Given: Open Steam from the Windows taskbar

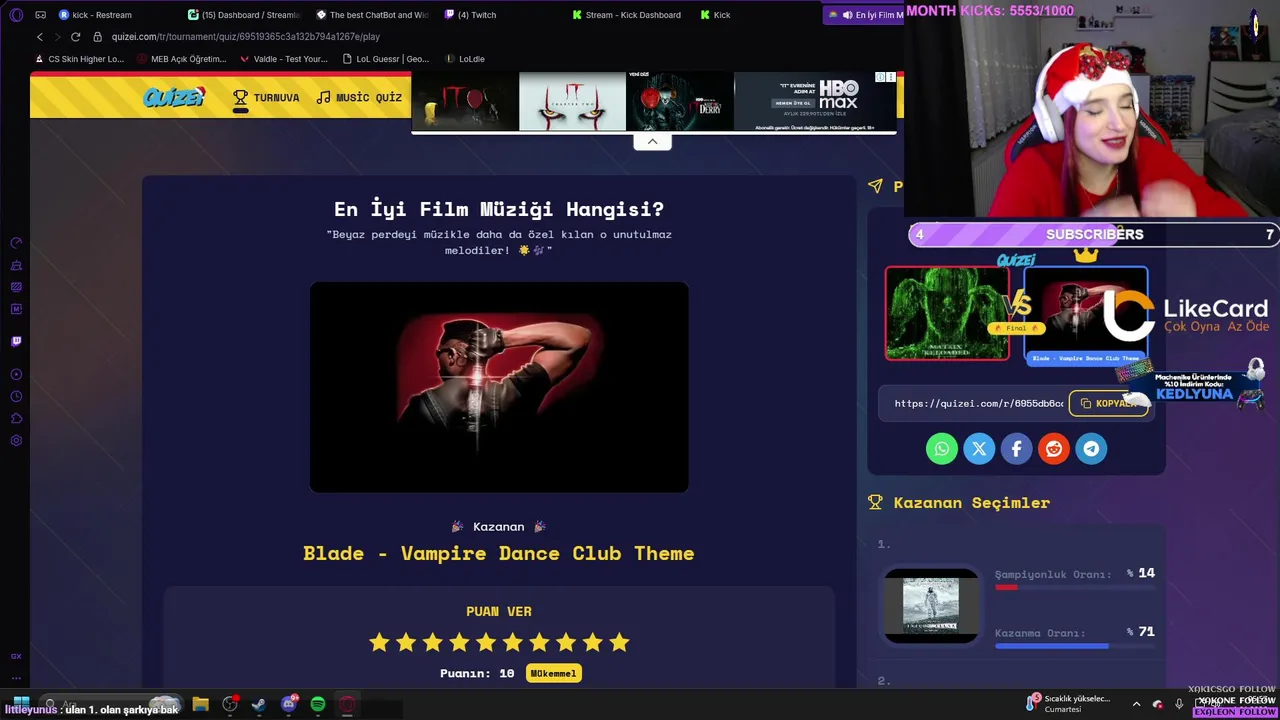Looking at the screenshot, I should click(x=259, y=704).
